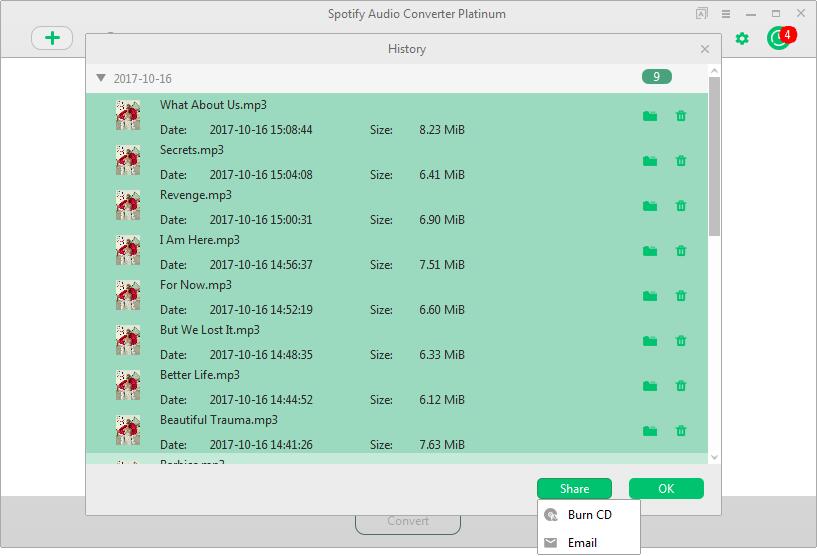Delete Beautiful Trauma.mp3 from history
817x556 pixels.
(x=680, y=431)
